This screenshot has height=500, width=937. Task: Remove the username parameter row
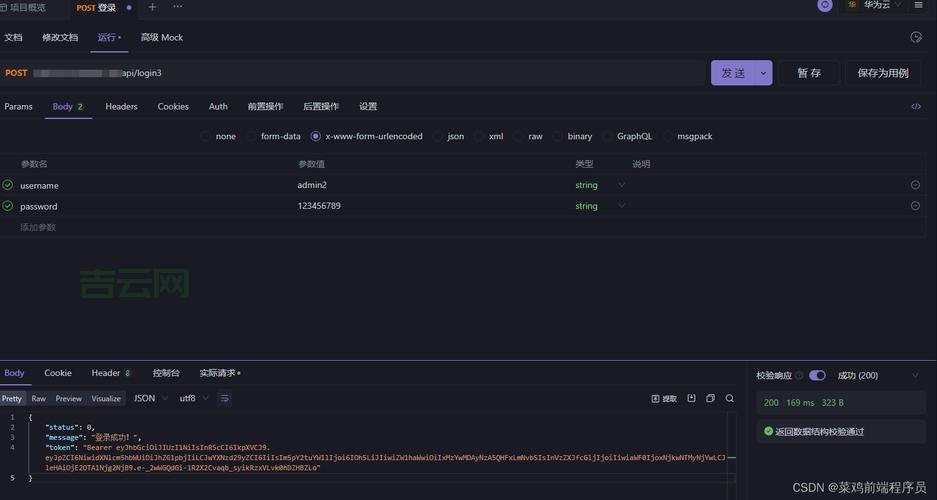point(915,185)
